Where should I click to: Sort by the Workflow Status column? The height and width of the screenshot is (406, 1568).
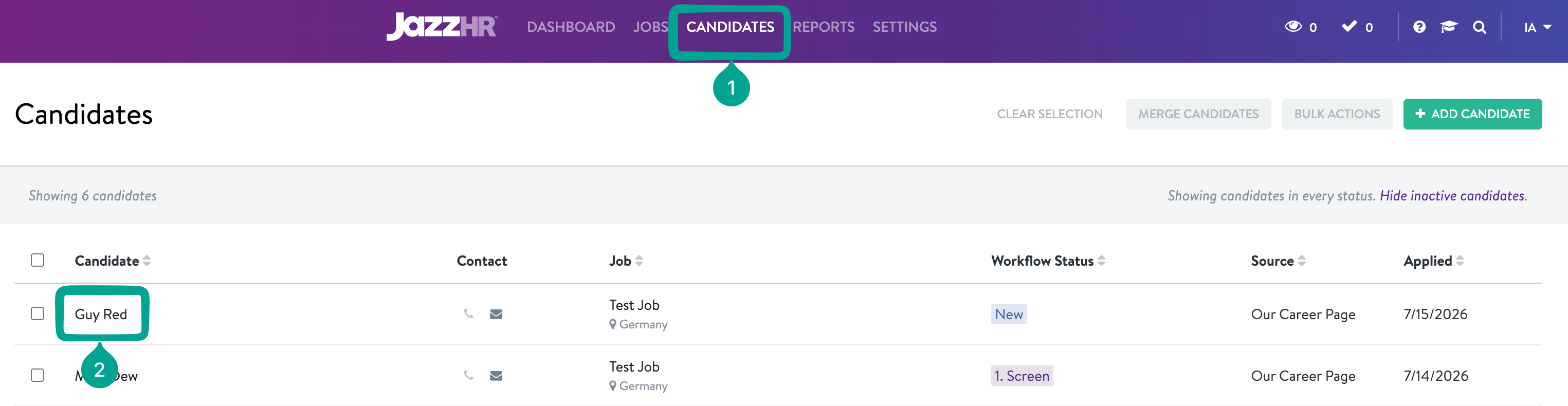pyautogui.click(x=1048, y=261)
